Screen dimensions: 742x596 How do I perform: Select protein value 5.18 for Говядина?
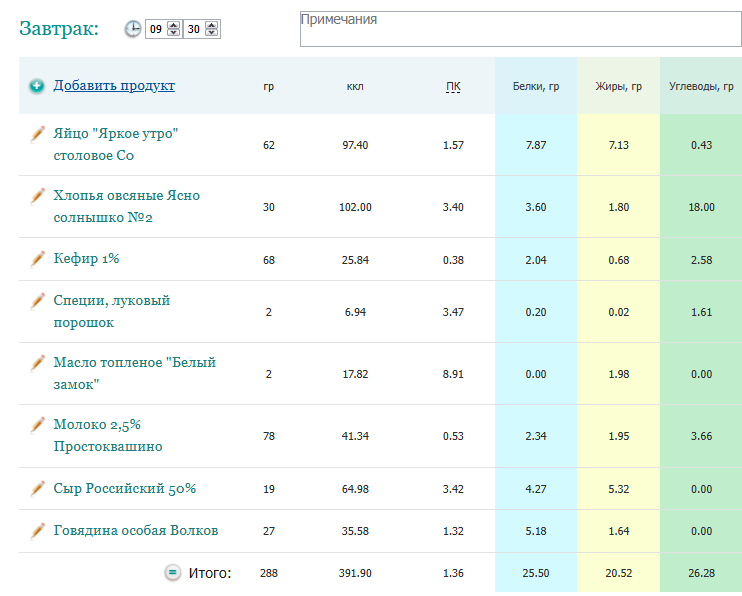536,531
